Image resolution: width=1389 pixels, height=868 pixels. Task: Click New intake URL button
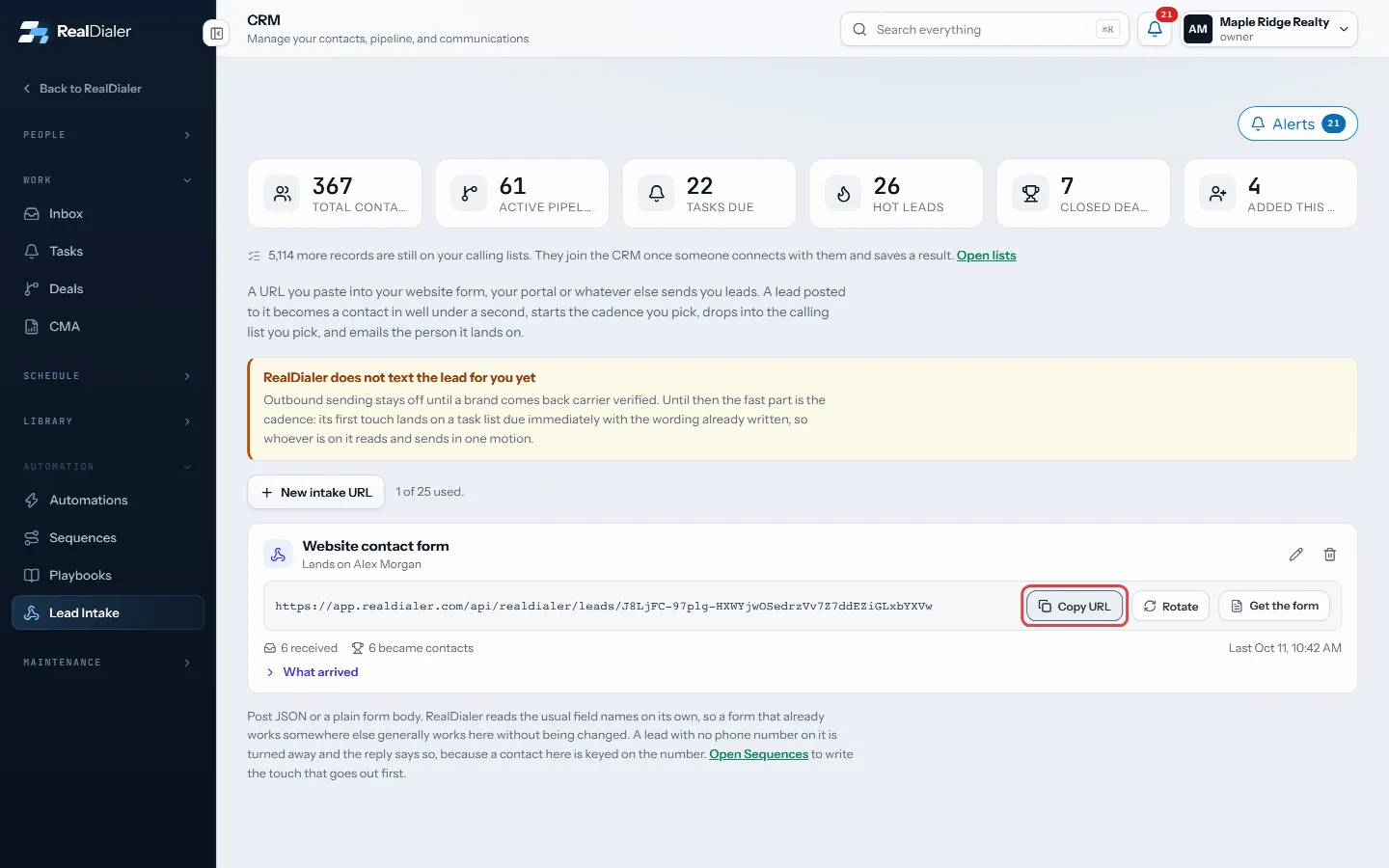tap(316, 492)
